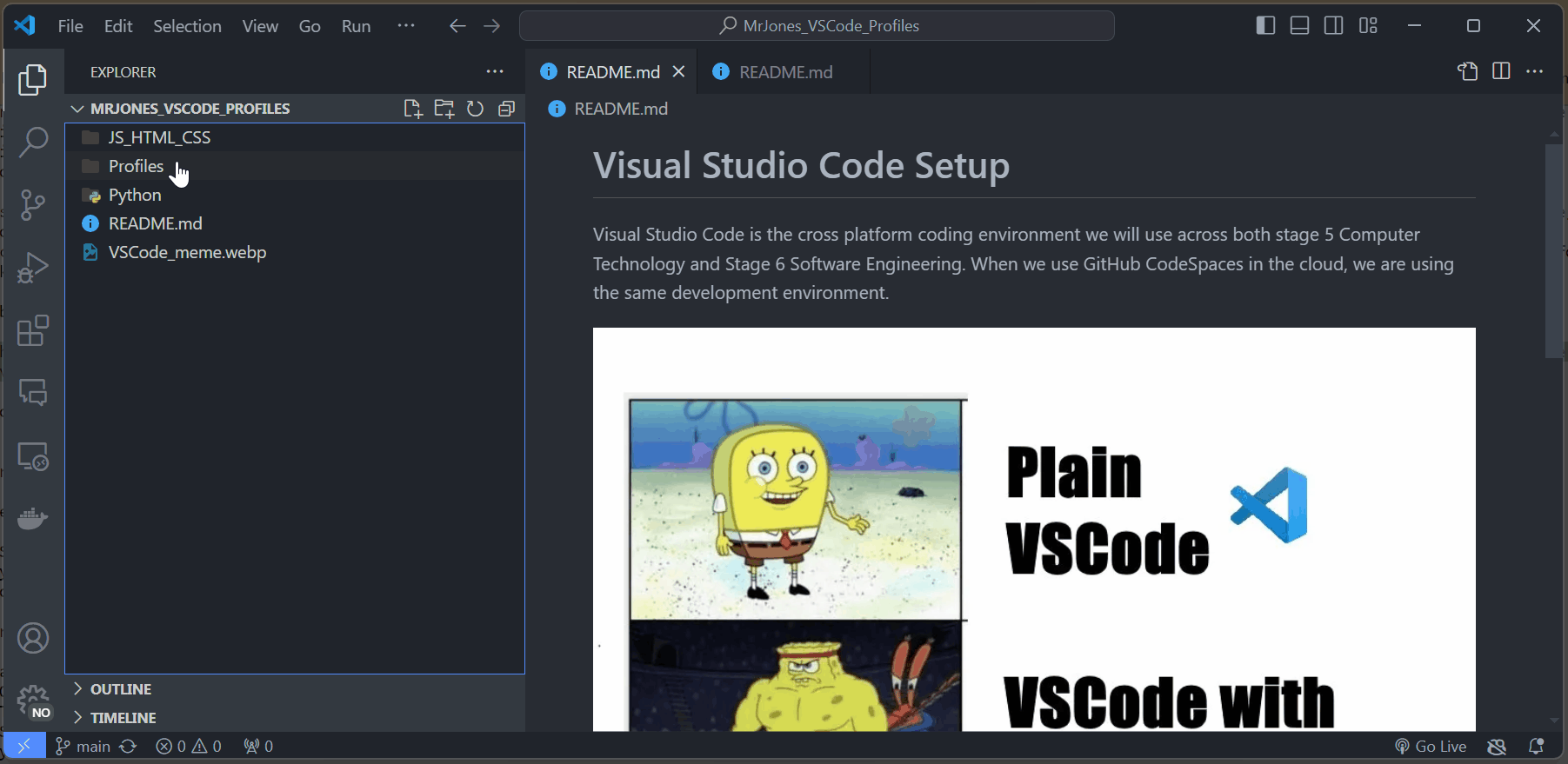Image resolution: width=1568 pixels, height=764 pixels.
Task: Show more menu bar items ellipsis
Action: (x=406, y=26)
